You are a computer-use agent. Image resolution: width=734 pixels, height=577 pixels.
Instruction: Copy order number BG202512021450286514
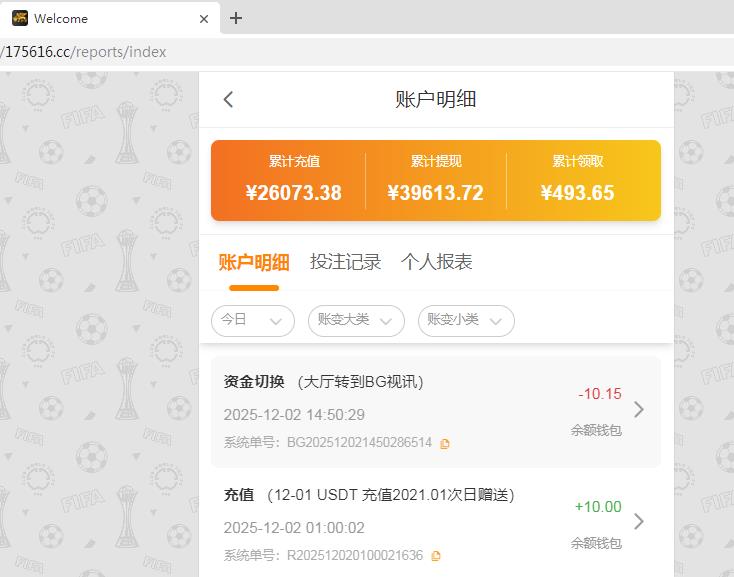445,444
